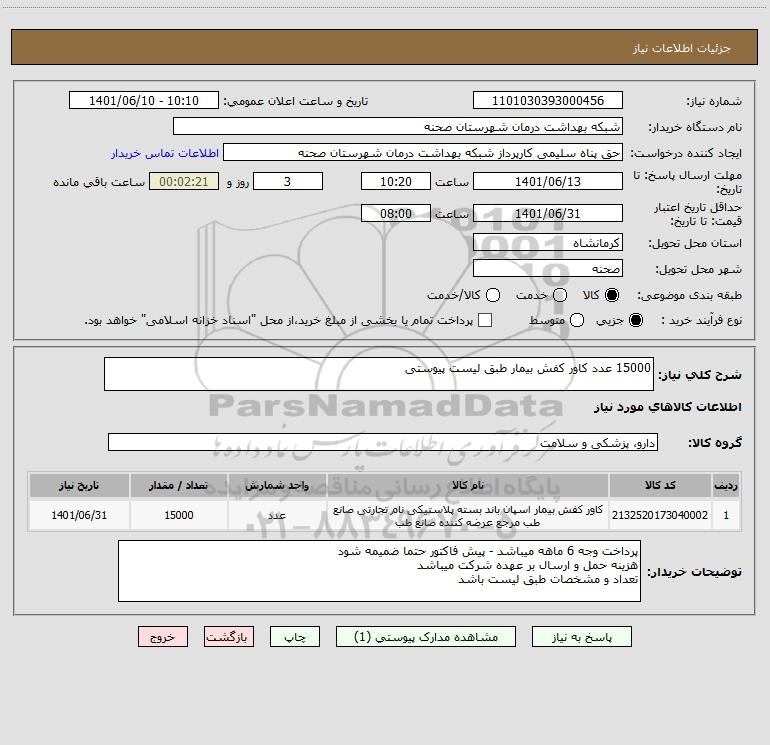Click the buyer name field شبکه بهداشت درمان
The width and height of the screenshot is (770, 745).
tap(398, 127)
